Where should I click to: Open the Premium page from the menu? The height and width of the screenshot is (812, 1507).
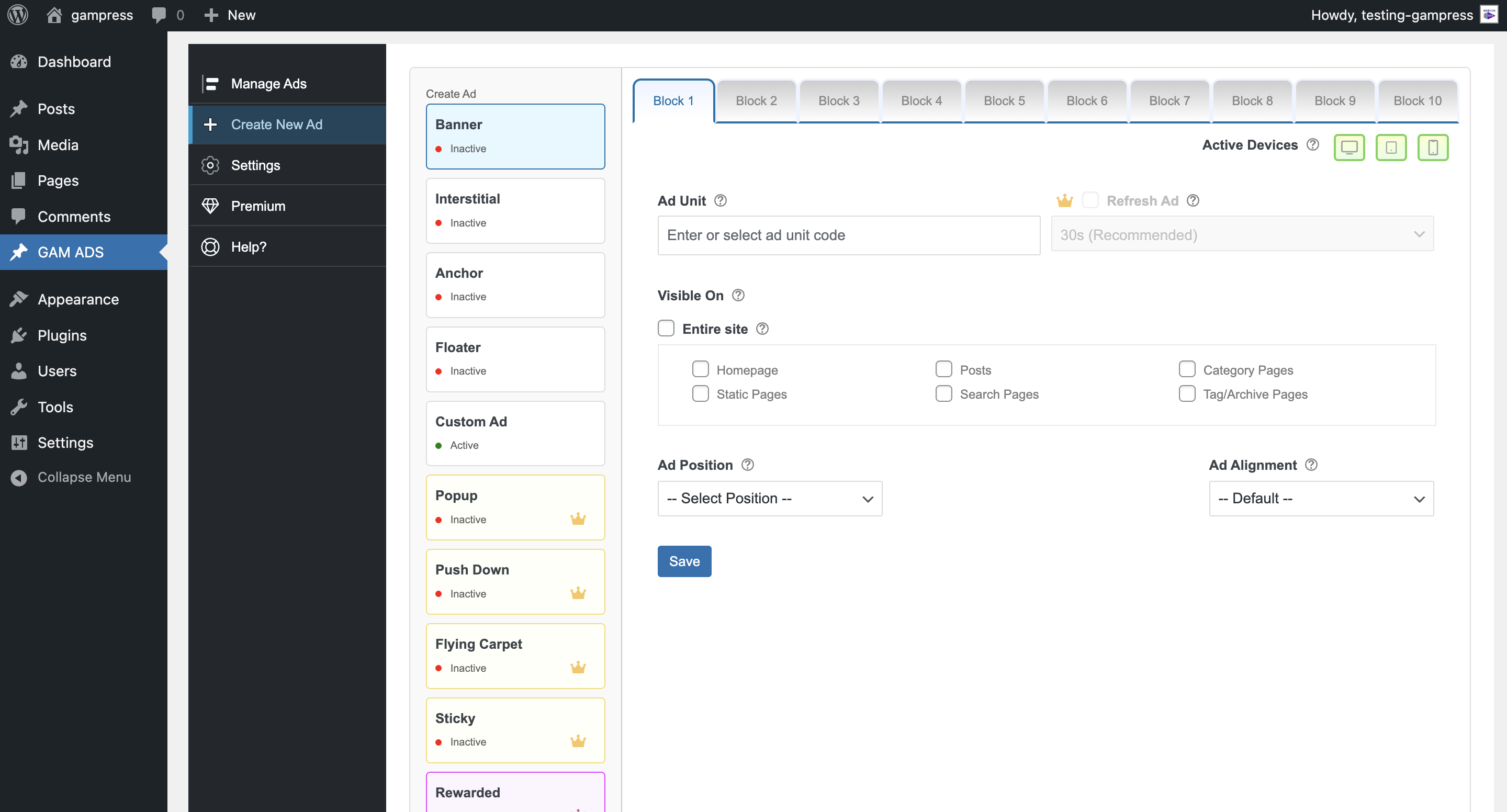point(259,205)
